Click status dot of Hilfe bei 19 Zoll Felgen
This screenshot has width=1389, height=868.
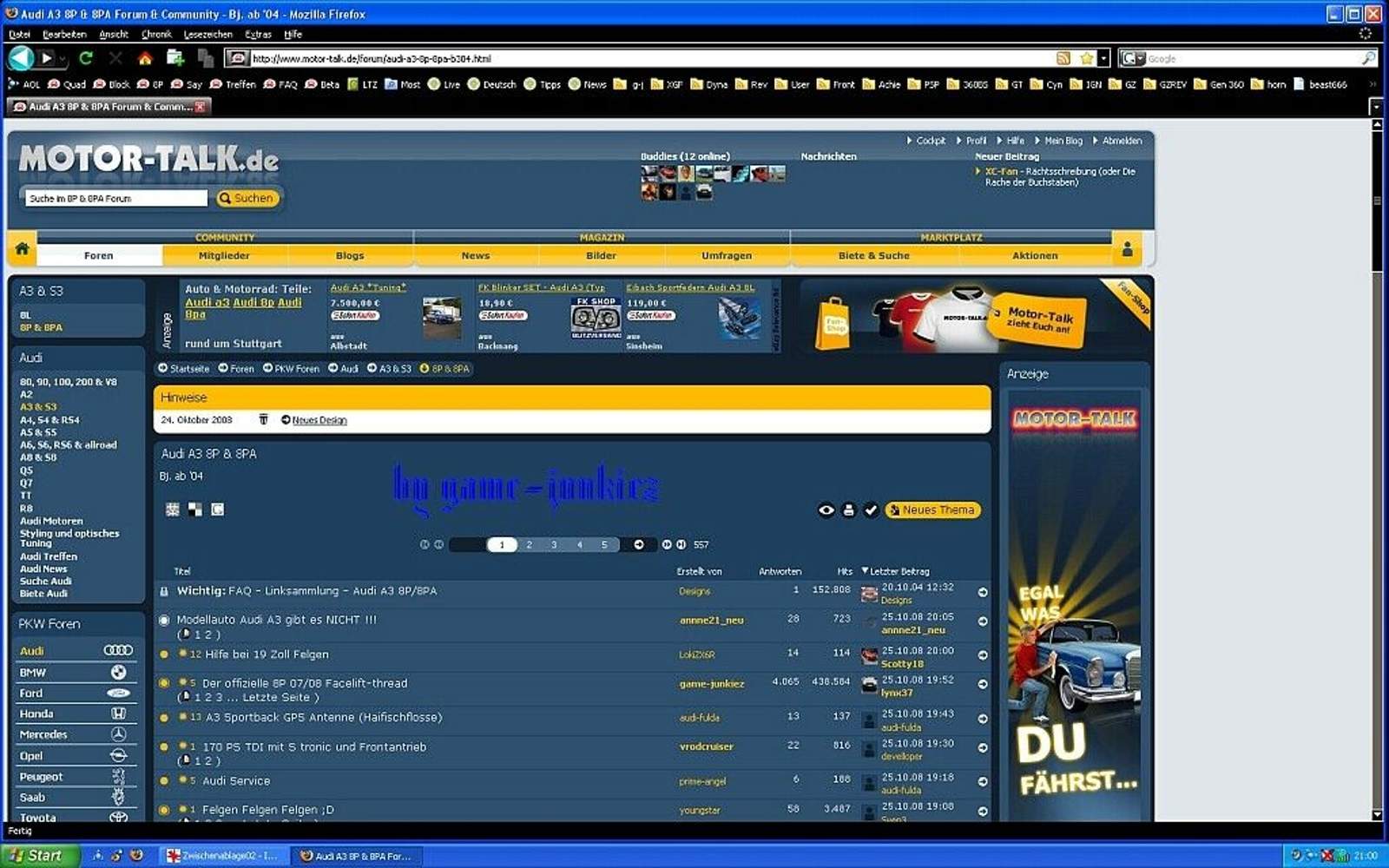tap(164, 654)
